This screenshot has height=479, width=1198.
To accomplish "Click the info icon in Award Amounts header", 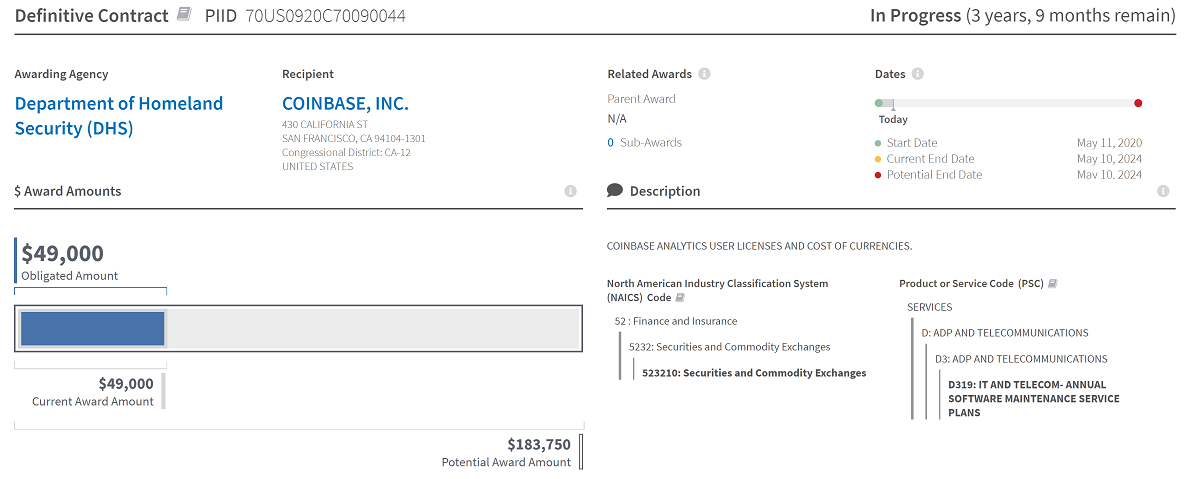I will click(x=570, y=191).
